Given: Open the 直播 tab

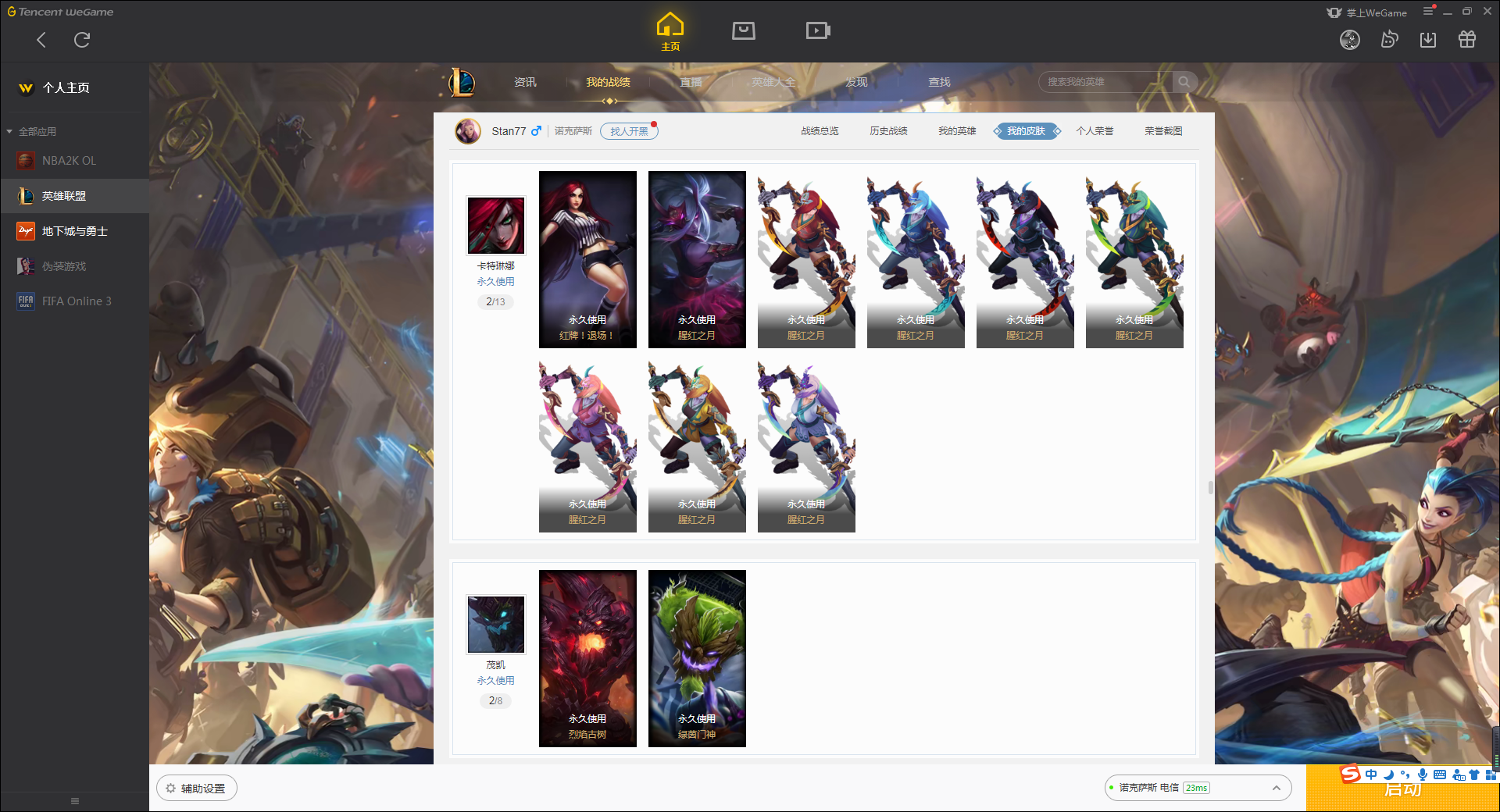Looking at the screenshot, I should tap(691, 82).
